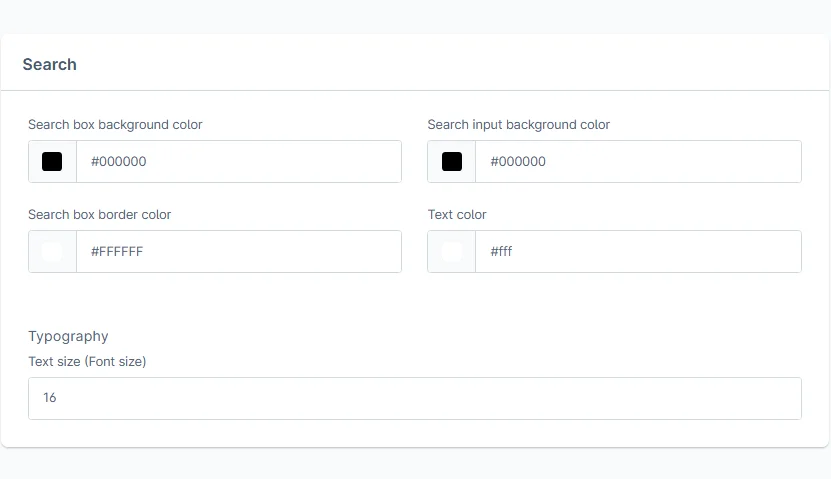Click the Typography subheading
831x479 pixels.
pyautogui.click(x=68, y=336)
